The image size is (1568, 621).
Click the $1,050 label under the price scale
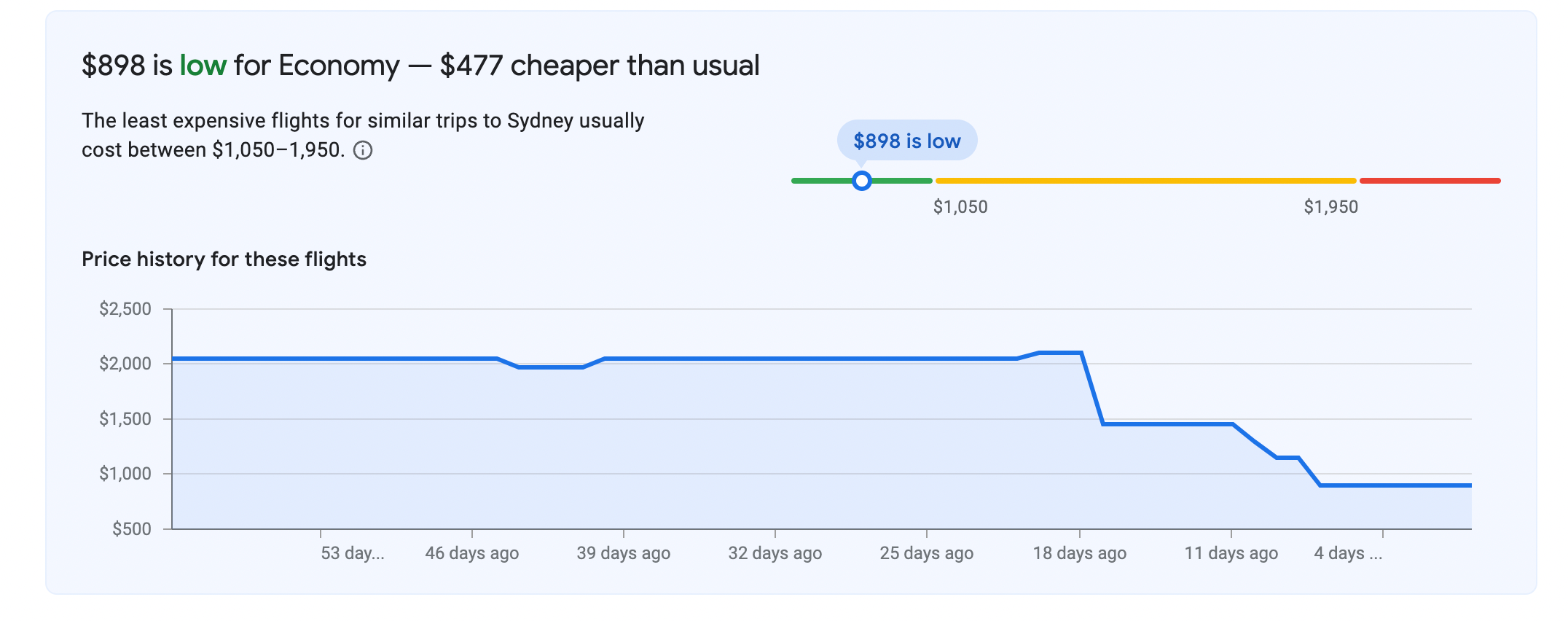(960, 207)
